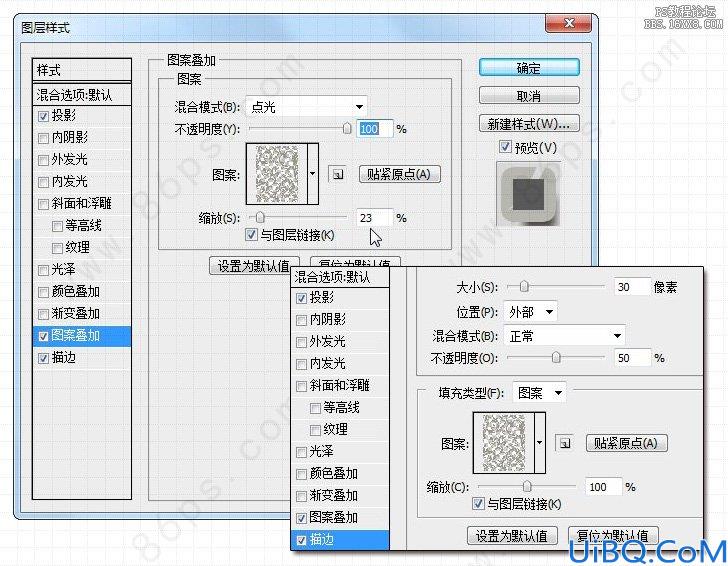Click new preset icon beside Stroke pattern swatch

tap(565, 443)
